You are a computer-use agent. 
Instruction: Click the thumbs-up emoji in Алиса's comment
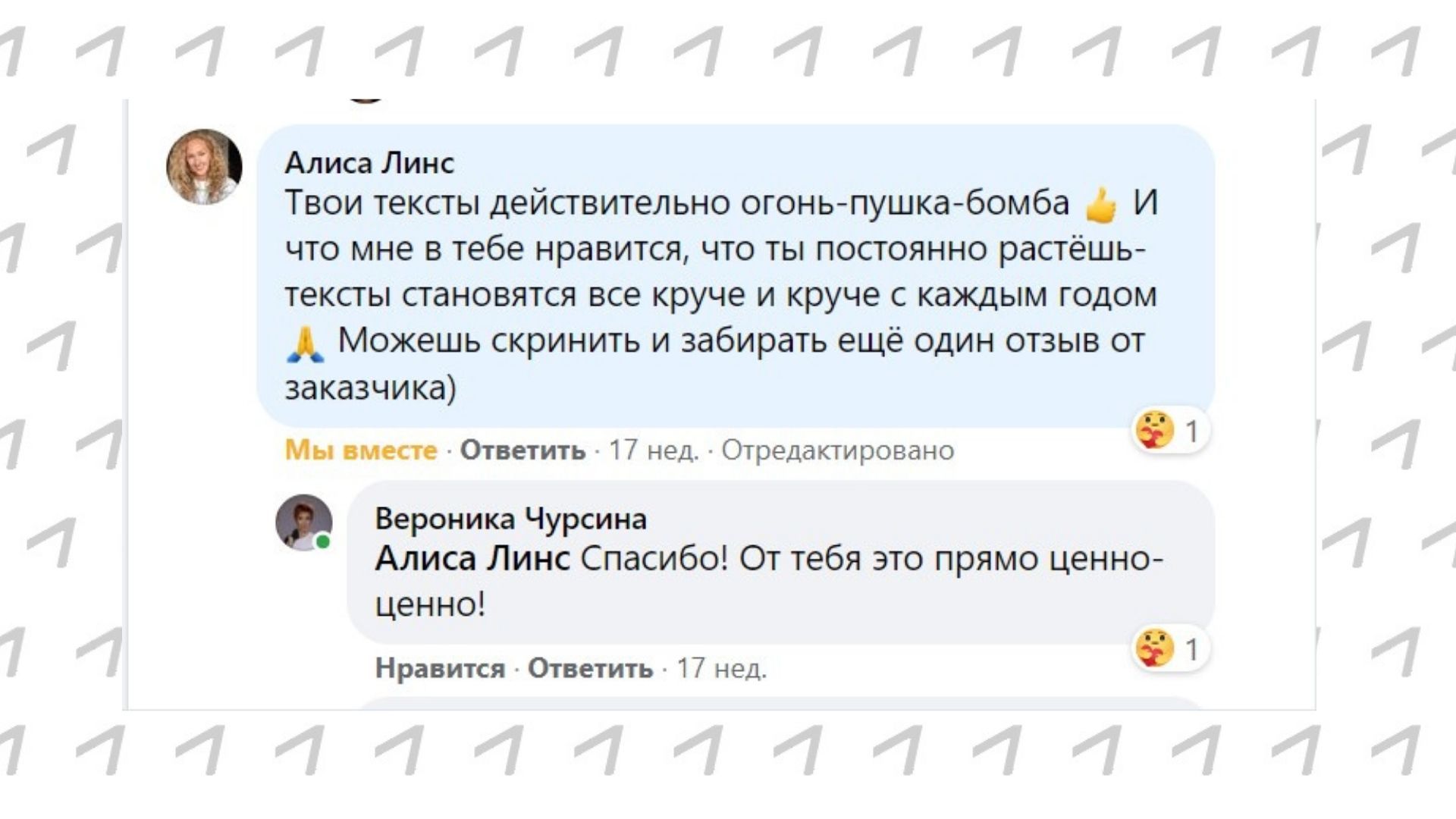coord(1101,205)
